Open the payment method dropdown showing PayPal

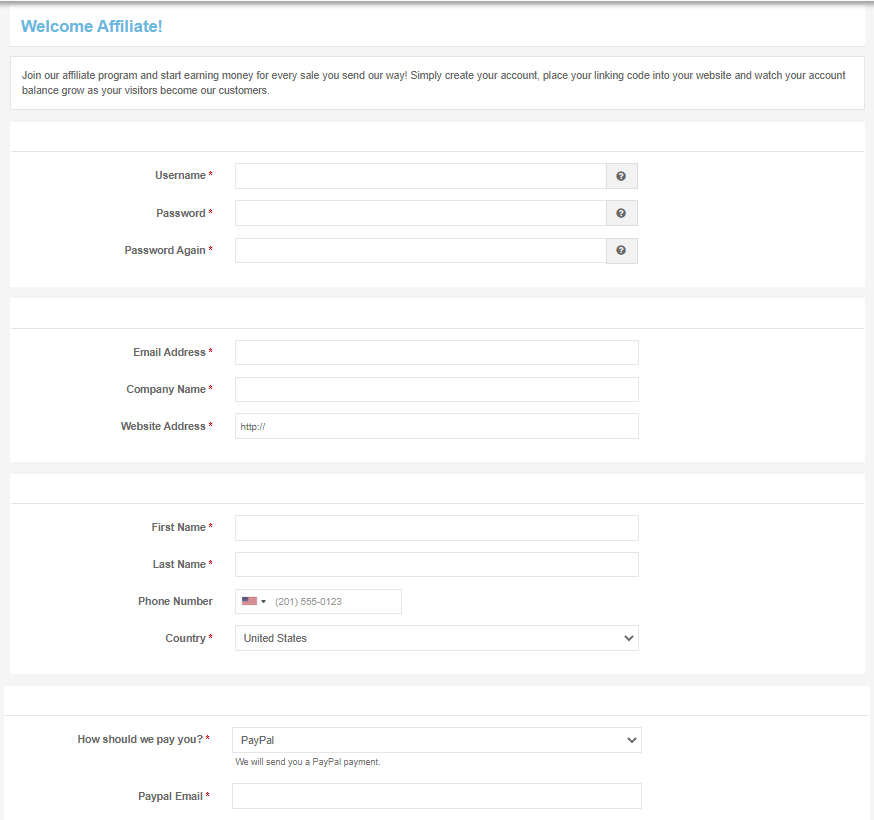coord(436,740)
